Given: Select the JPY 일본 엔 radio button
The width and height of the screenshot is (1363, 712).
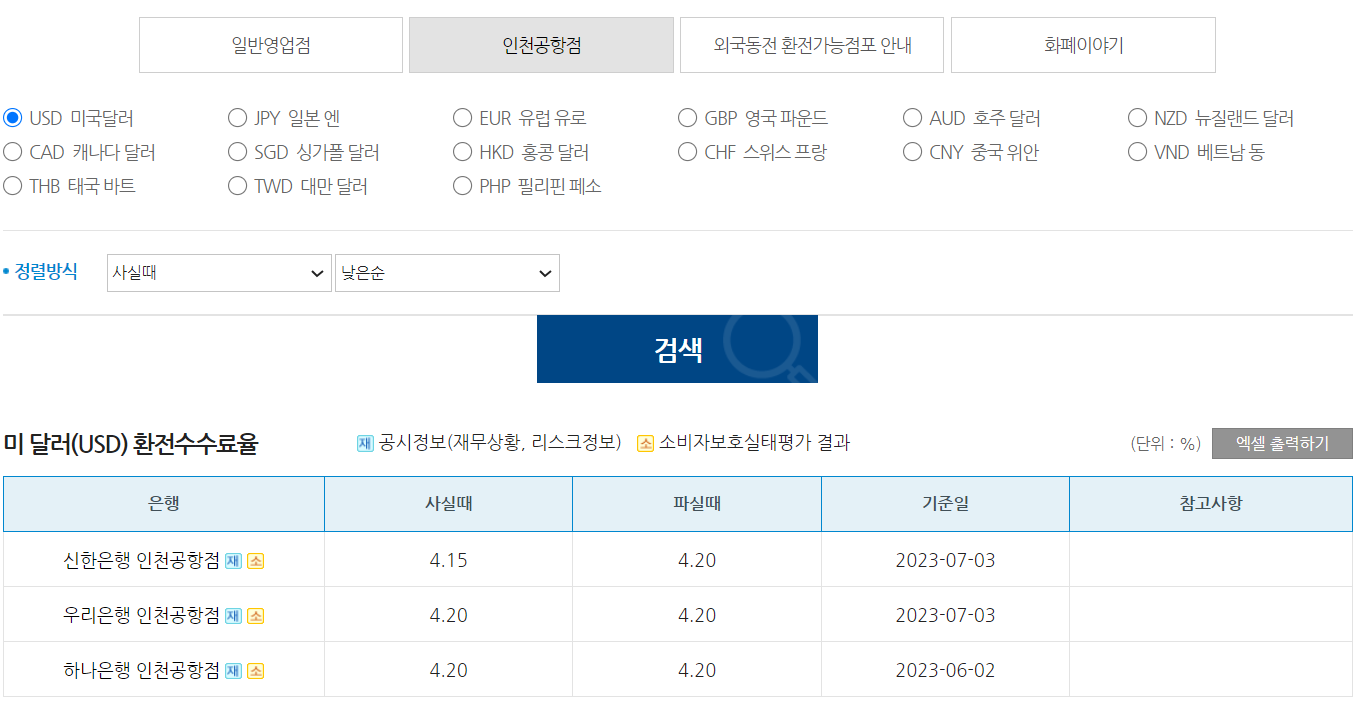Looking at the screenshot, I should [x=237, y=117].
